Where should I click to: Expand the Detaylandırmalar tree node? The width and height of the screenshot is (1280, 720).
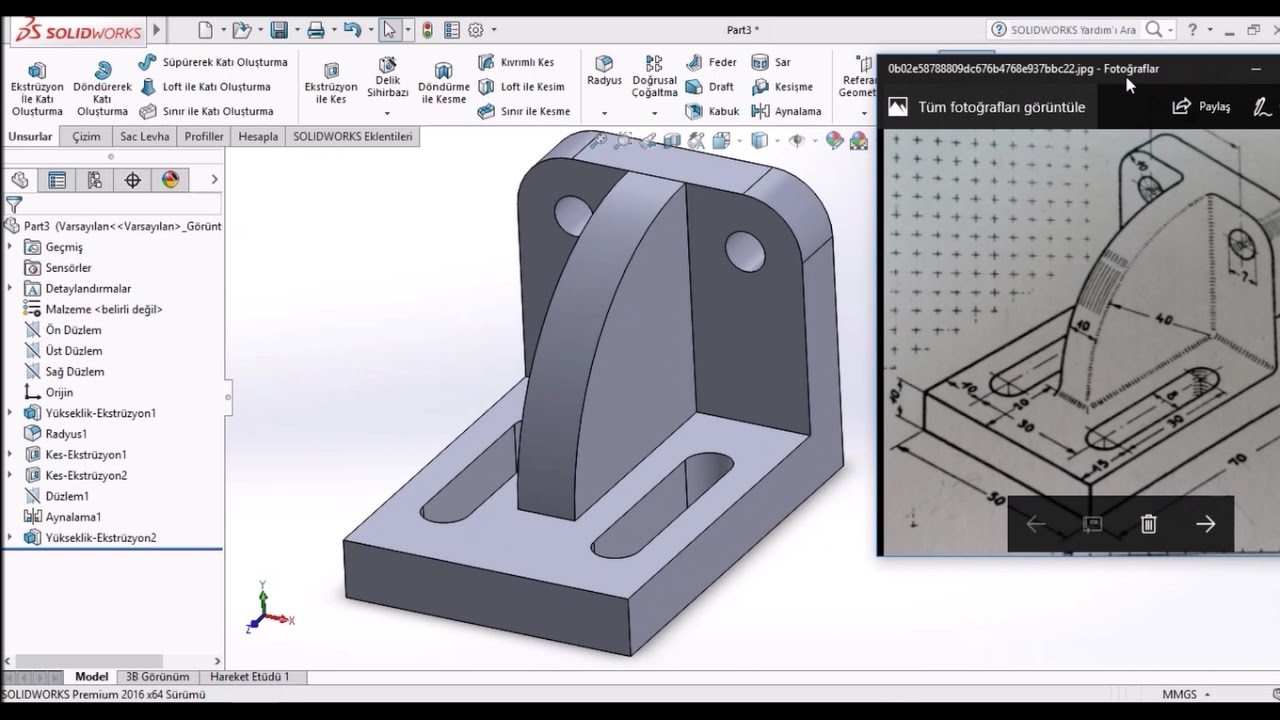tap(10, 288)
